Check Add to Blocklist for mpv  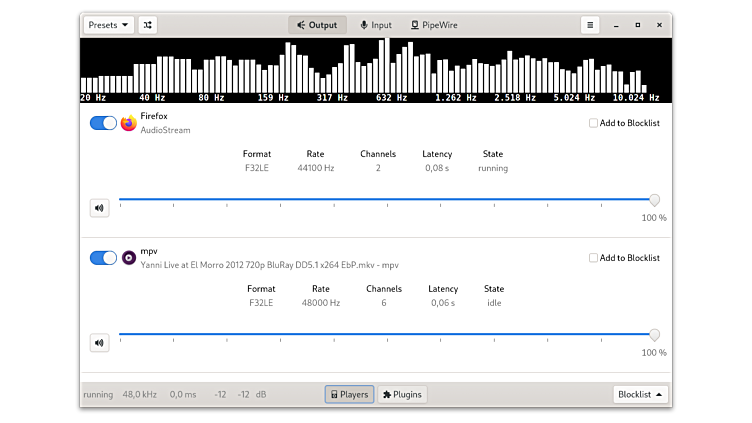click(594, 258)
